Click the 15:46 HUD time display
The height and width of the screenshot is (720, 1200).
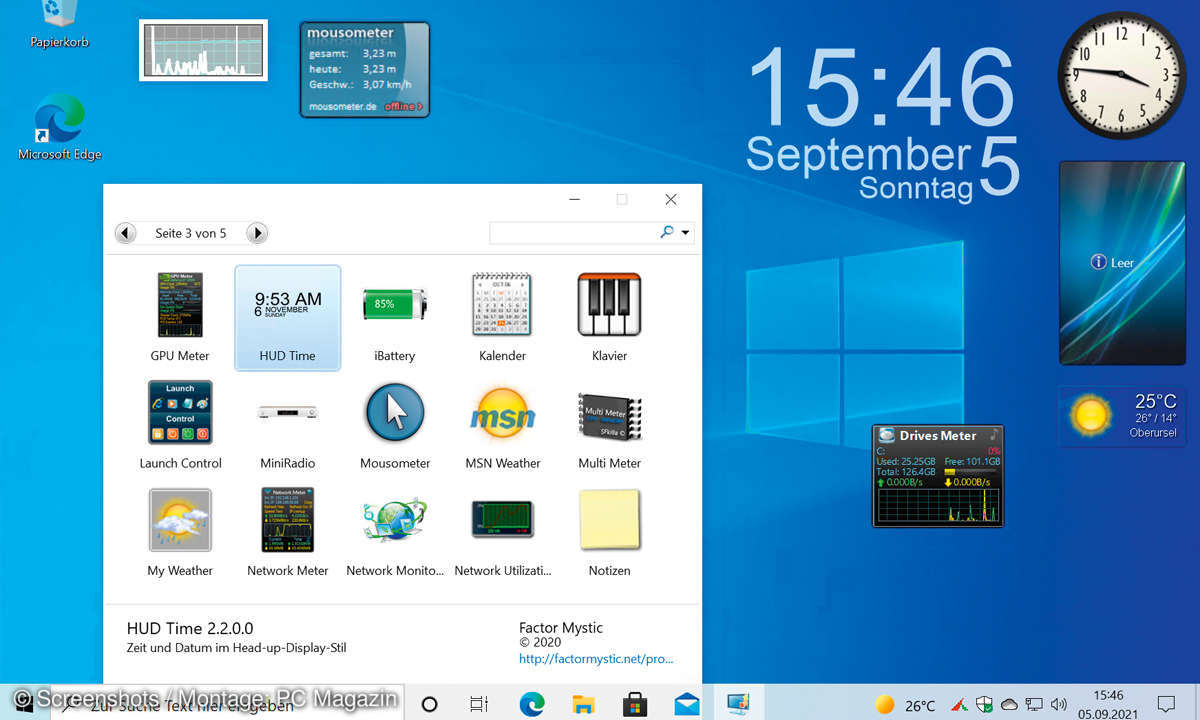coord(882,88)
